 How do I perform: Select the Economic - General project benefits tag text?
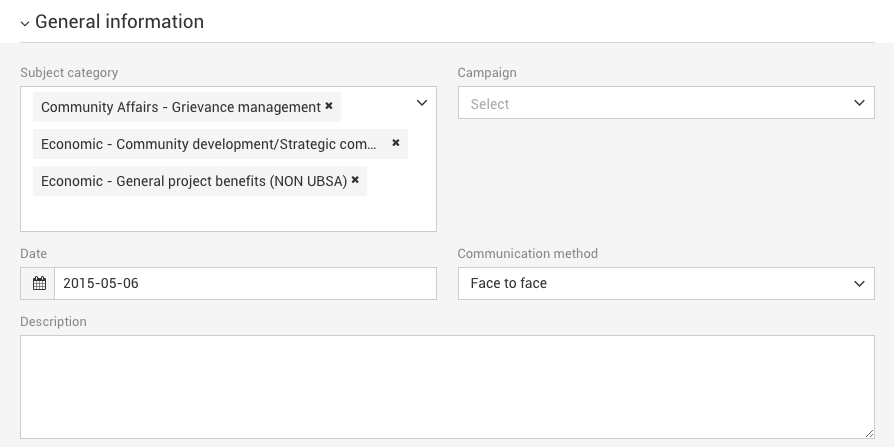click(193, 181)
